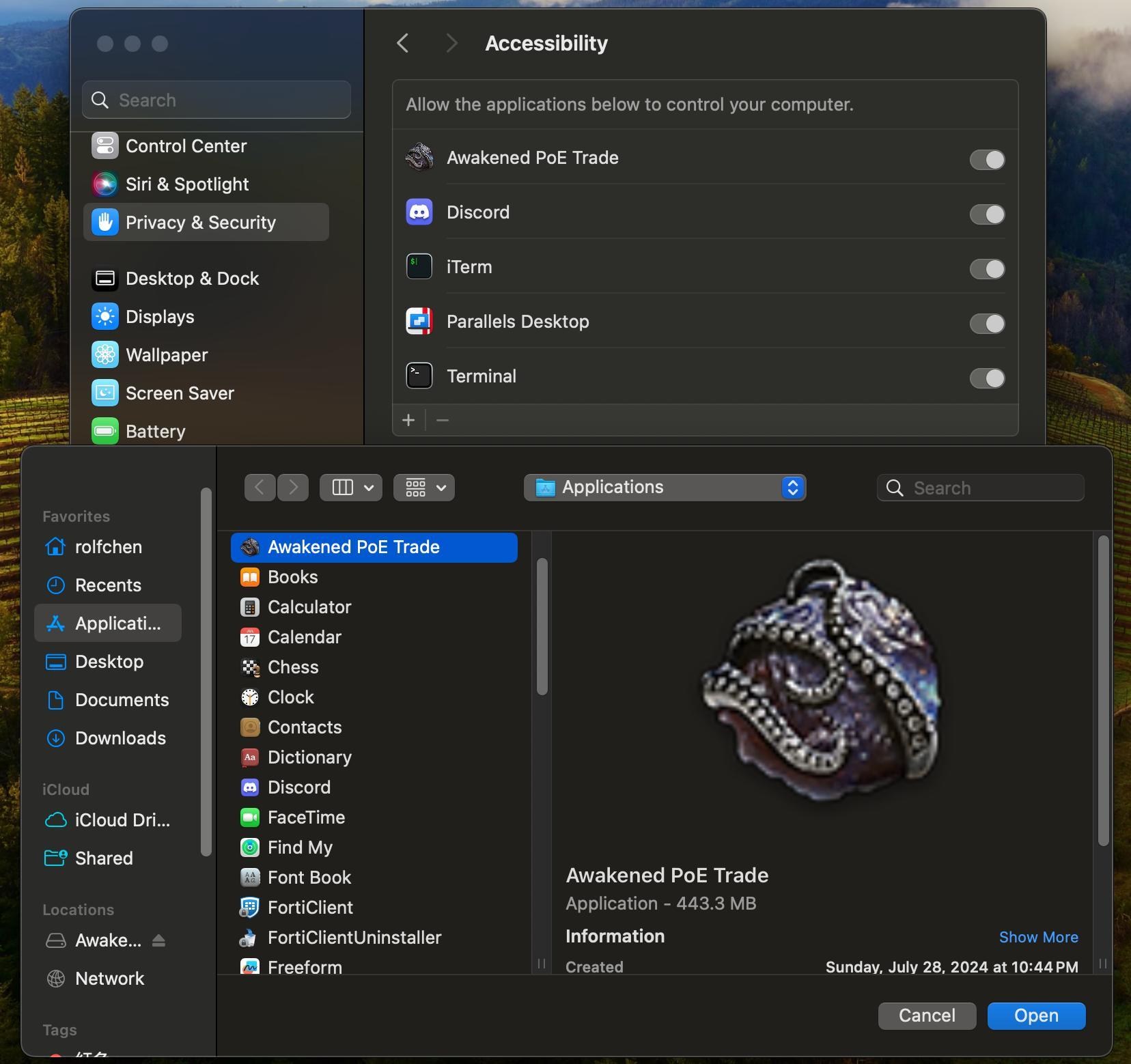This screenshot has width=1131, height=1064.
Task: Click the eject icon beside Awake volume
Action: pos(158,940)
